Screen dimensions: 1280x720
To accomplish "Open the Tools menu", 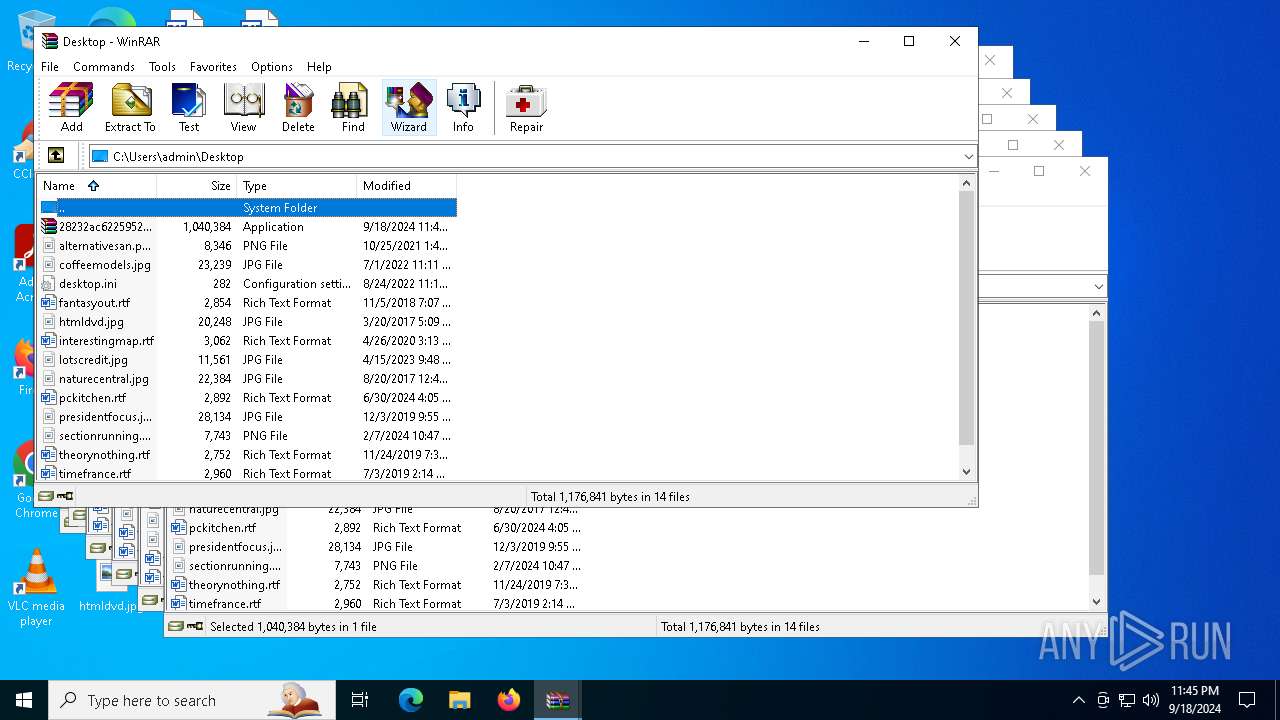I will [x=162, y=67].
